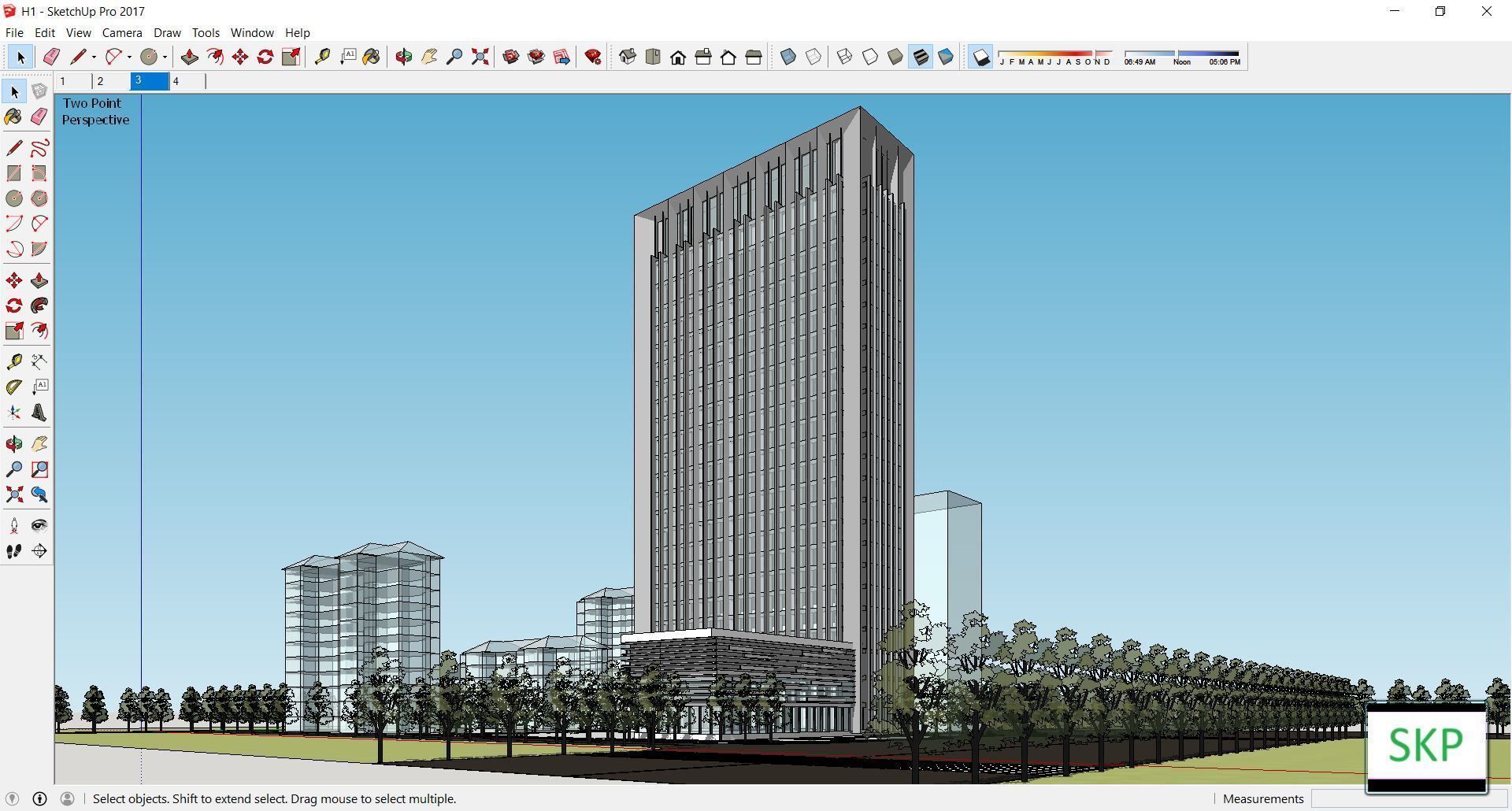Select the Protractor tool in left toolbar
The image size is (1512, 811).
point(14,387)
